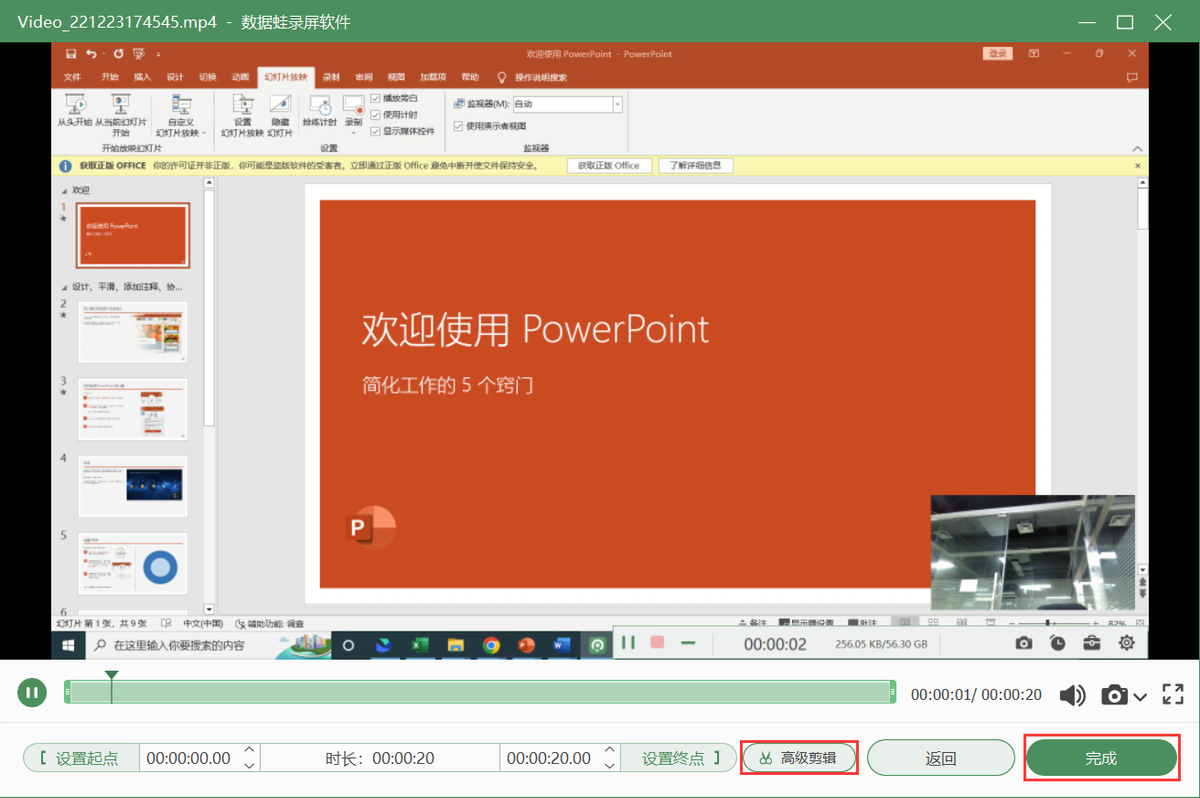
Task: Pause the video preview playback
Action: pyautogui.click(x=32, y=692)
